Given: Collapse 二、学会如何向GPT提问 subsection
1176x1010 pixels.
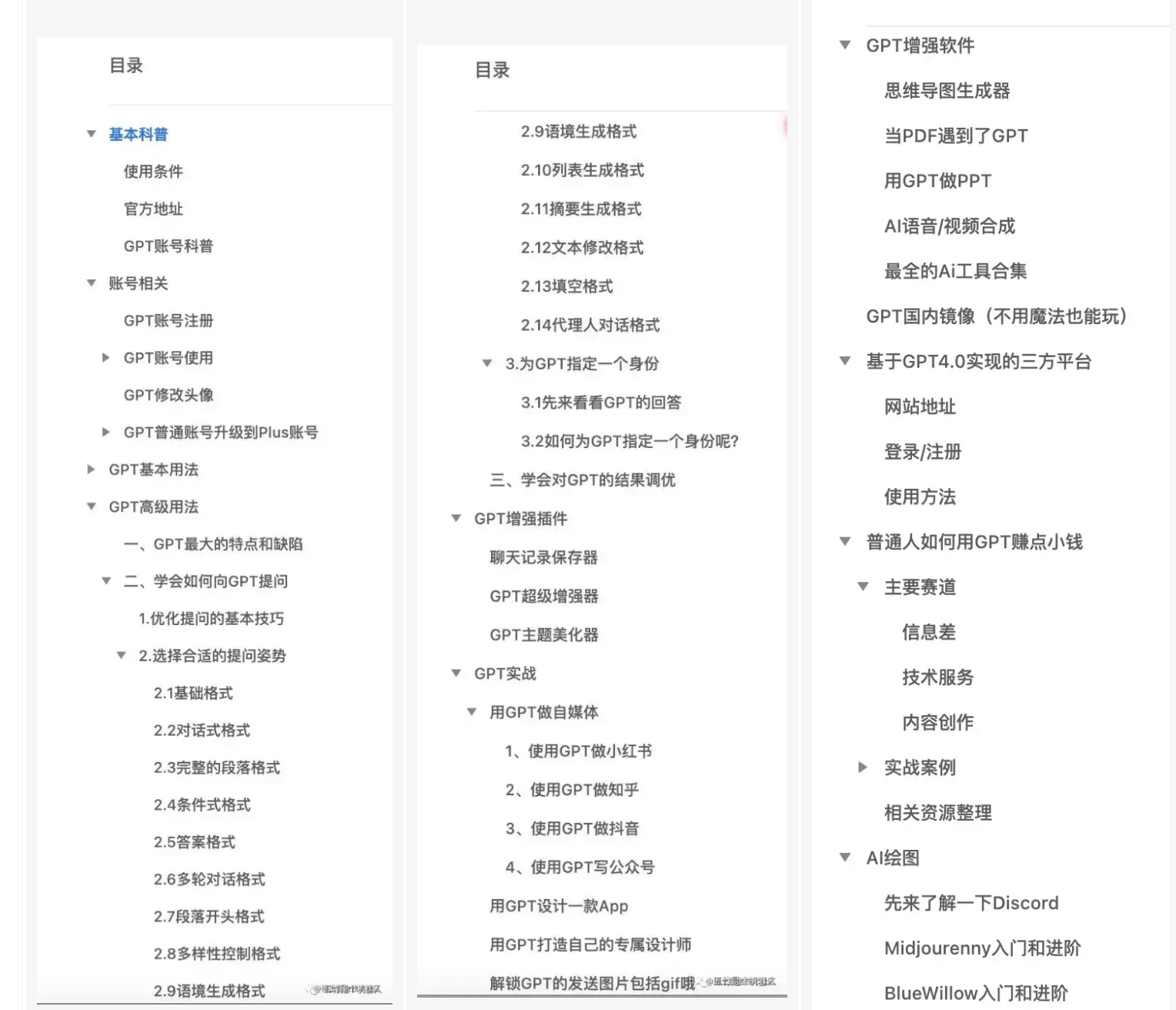Looking at the screenshot, I should tap(106, 580).
